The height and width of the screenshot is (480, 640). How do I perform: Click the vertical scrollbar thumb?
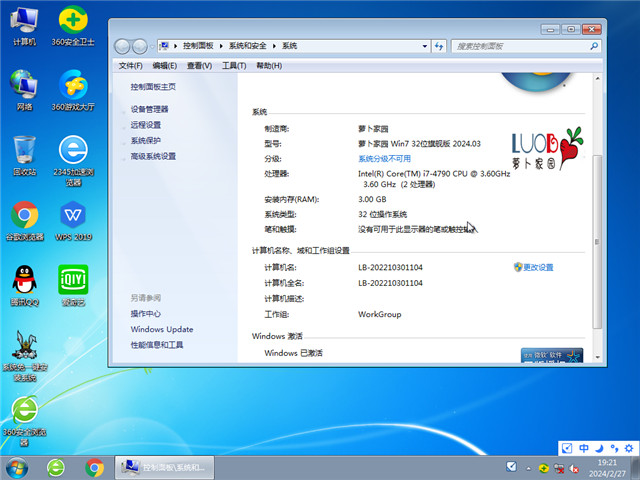pos(597,242)
